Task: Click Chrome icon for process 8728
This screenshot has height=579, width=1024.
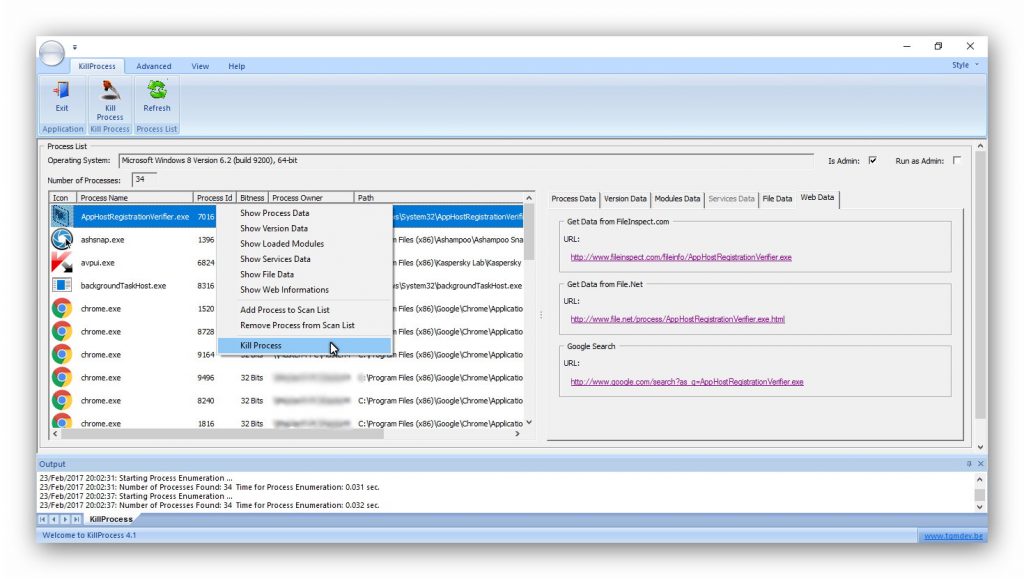Action: pyautogui.click(x=62, y=331)
